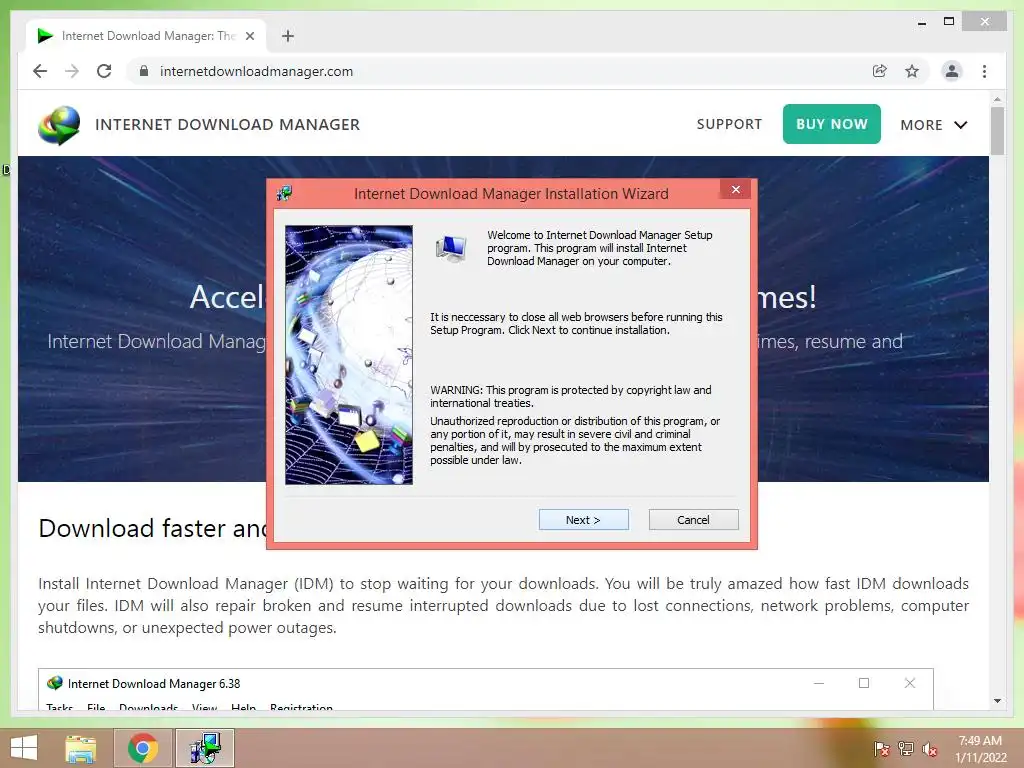Open the SUPPORT page
Viewport: 1024px width, 768px height.
(729, 124)
